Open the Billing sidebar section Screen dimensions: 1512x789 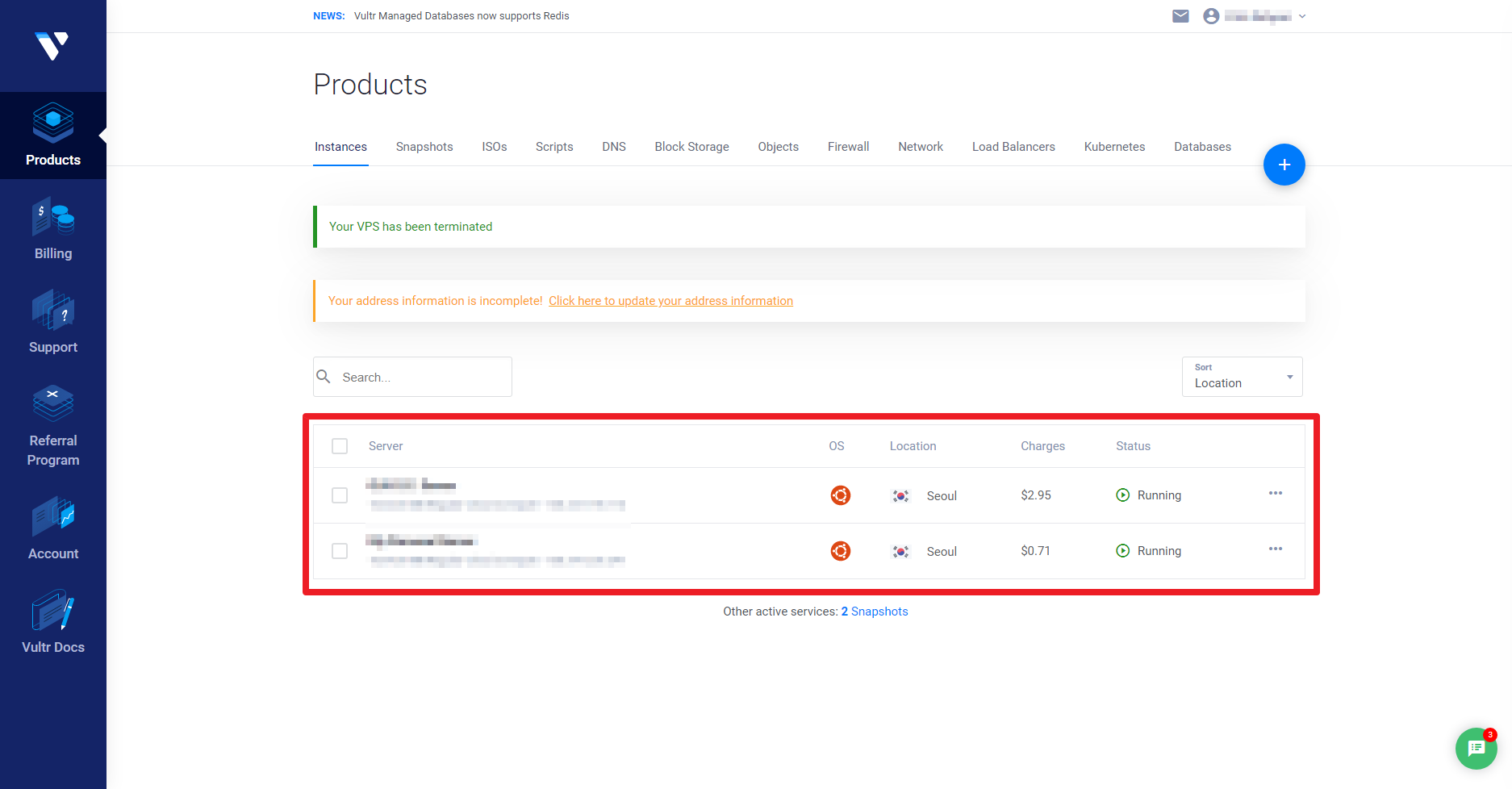pyautogui.click(x=53, y=229)
